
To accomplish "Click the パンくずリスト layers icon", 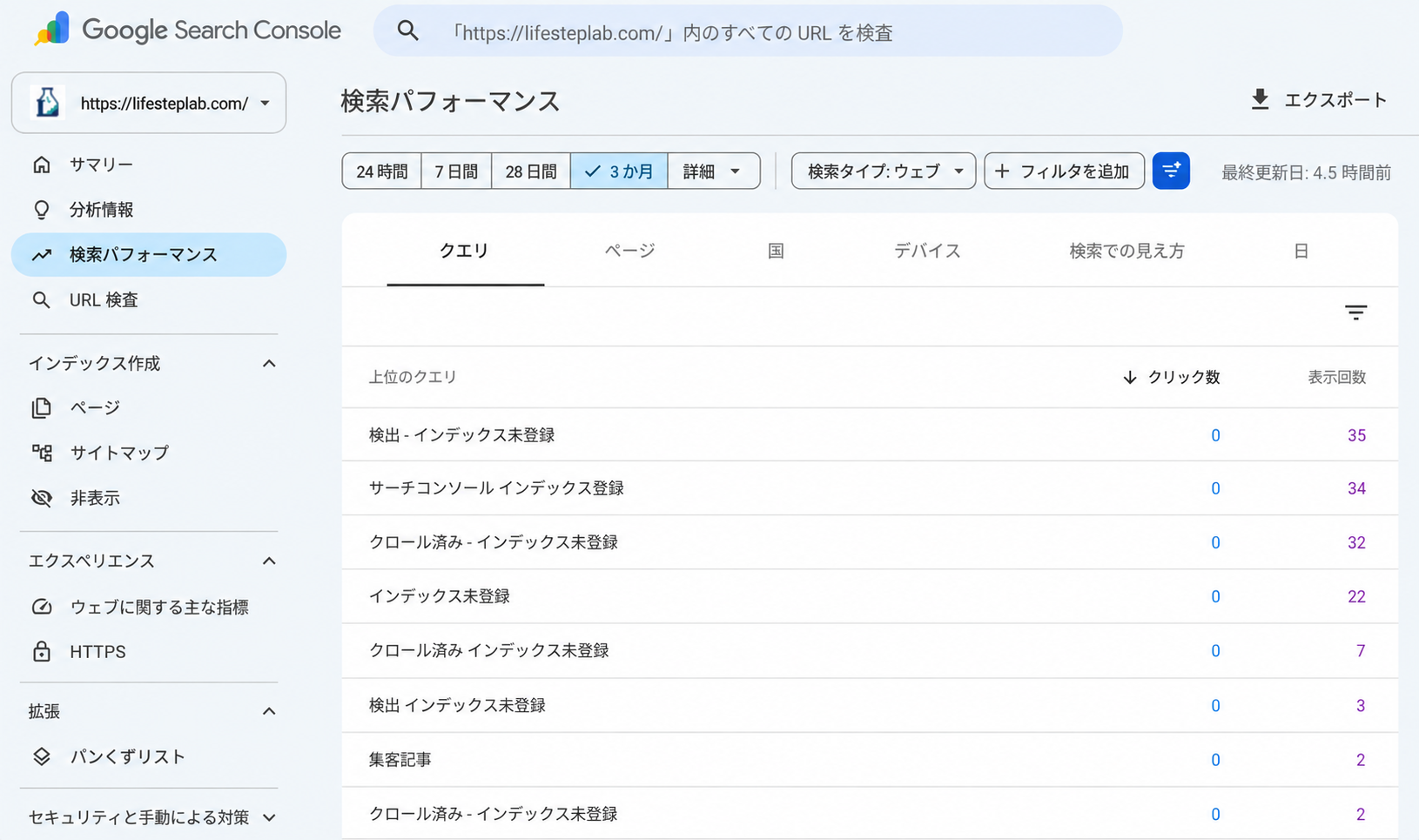I will coord(41,756).
